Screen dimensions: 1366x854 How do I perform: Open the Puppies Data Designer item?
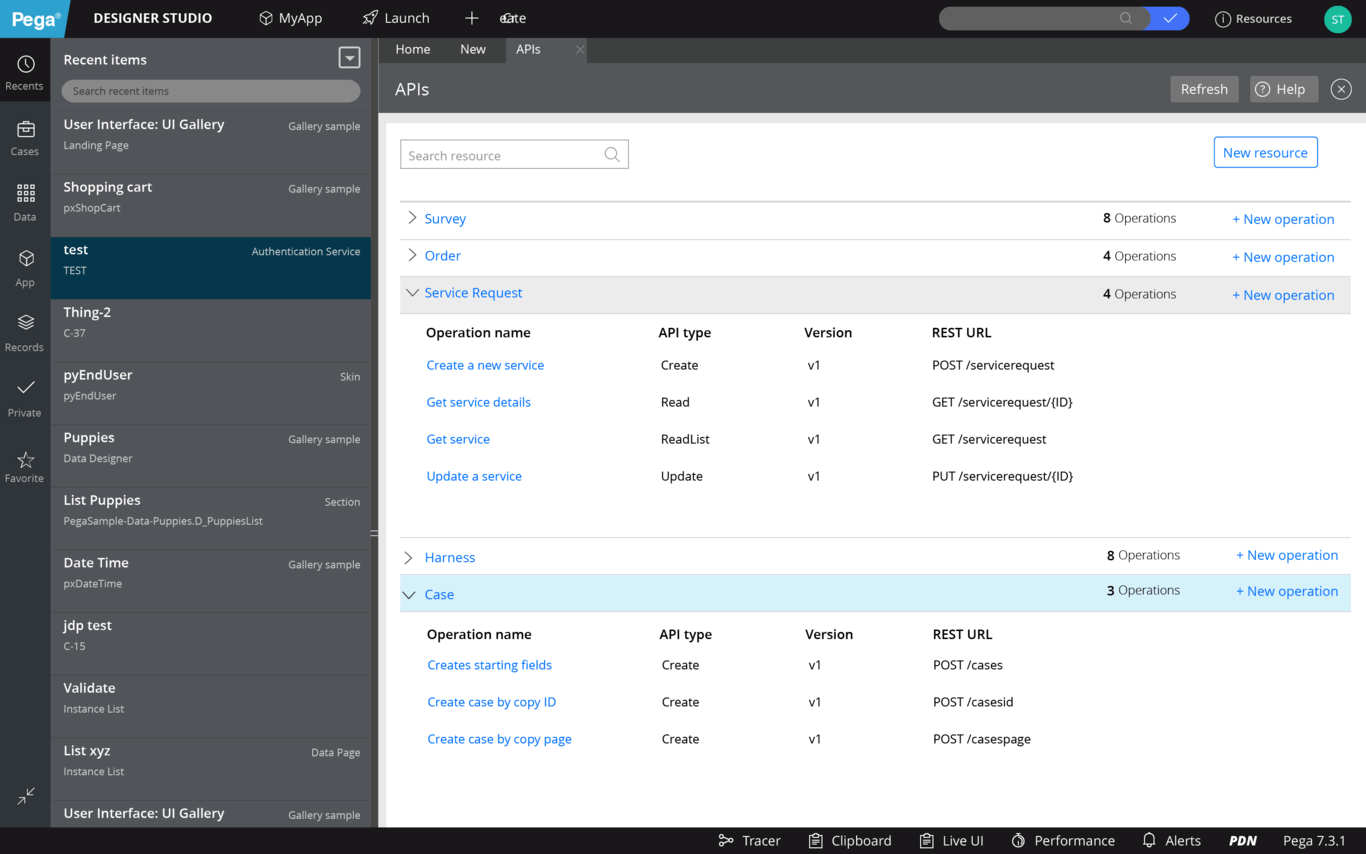(x=211, y=456)
